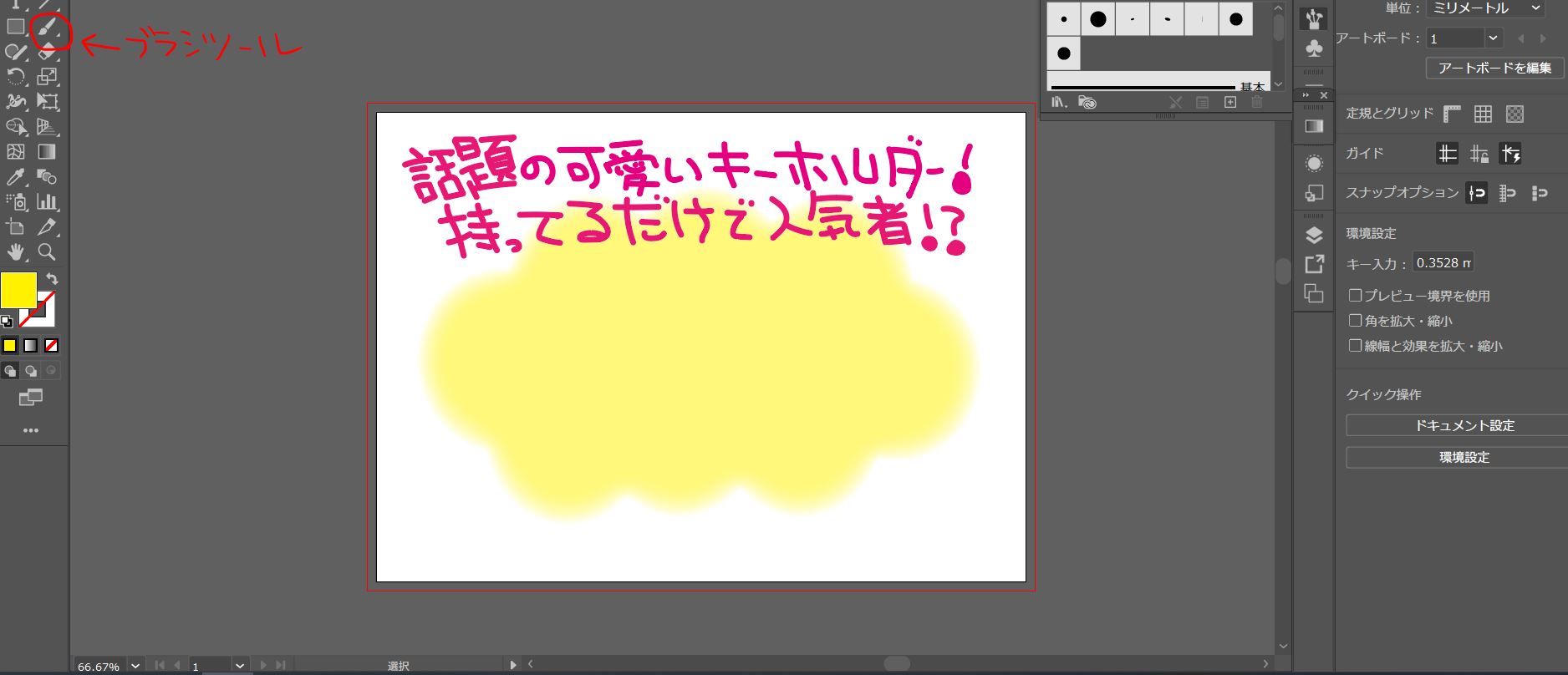Toggle rulers in 定規とグリッド
The width and height of the screenshot is (1568, 675).
click(1453, 114)
